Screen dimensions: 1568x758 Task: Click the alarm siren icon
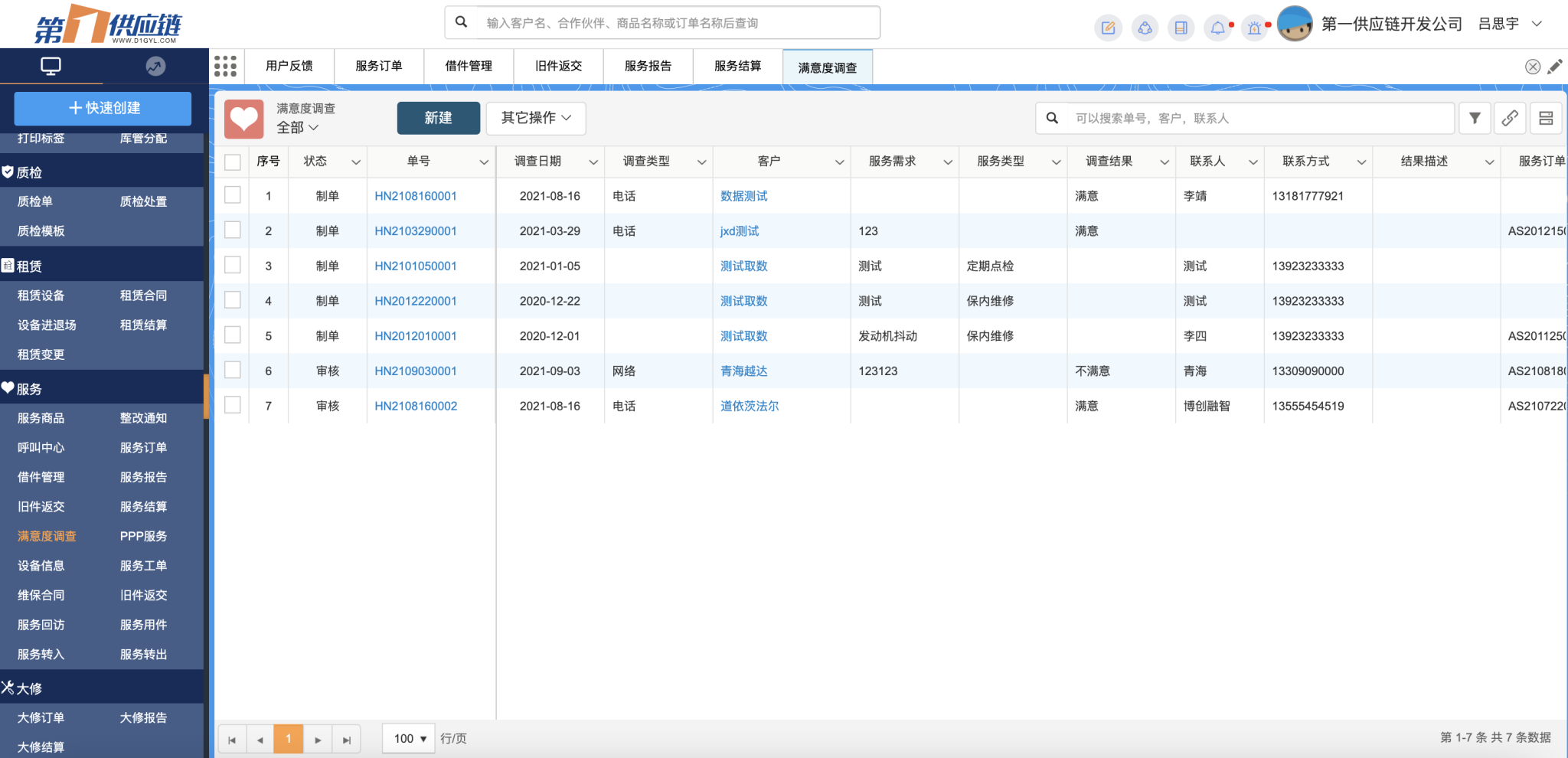tap(1254, 28)
